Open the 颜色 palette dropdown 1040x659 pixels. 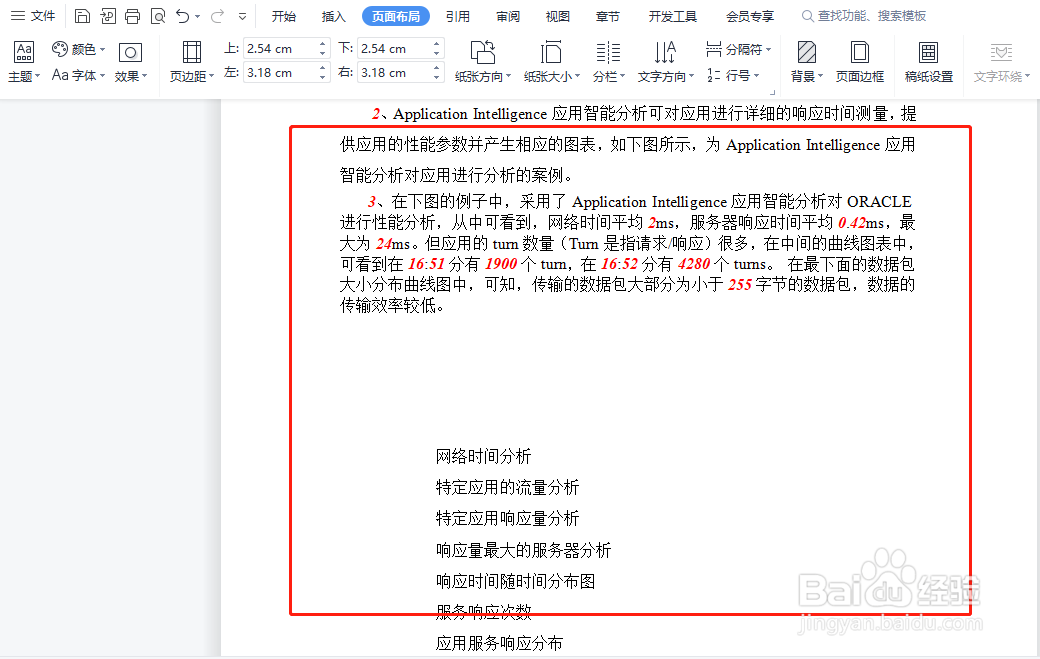pyautogui.click(x=79, y=49)
